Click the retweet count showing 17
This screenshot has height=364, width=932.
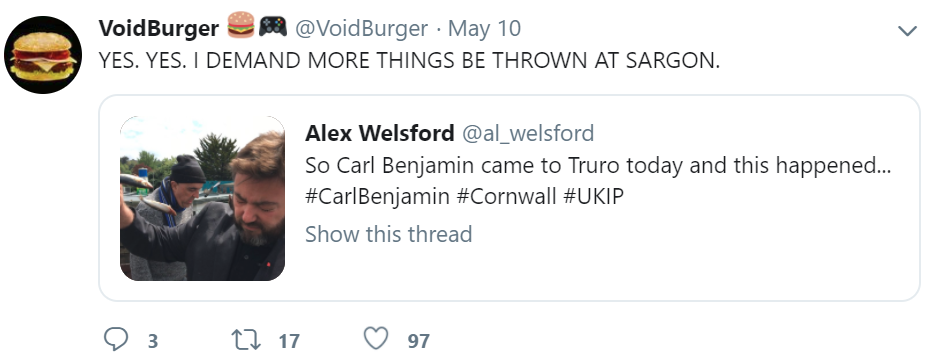point(289,341)
